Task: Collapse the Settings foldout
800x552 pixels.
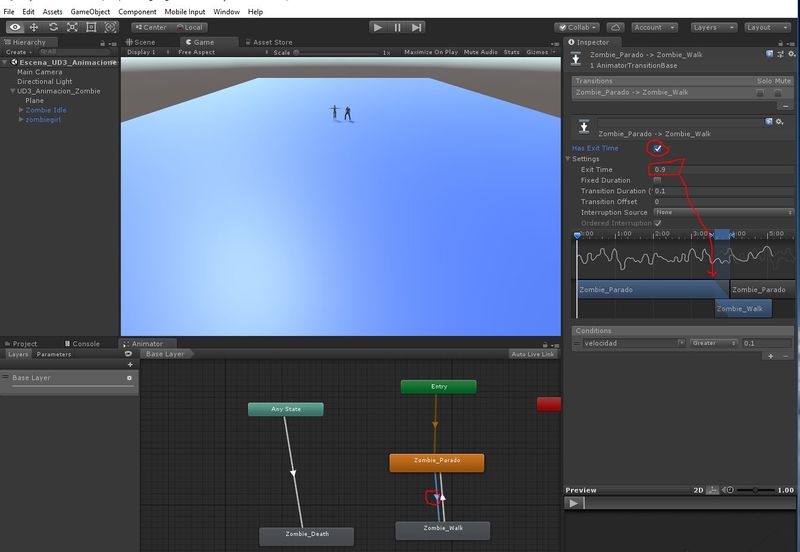Action: 567,159
